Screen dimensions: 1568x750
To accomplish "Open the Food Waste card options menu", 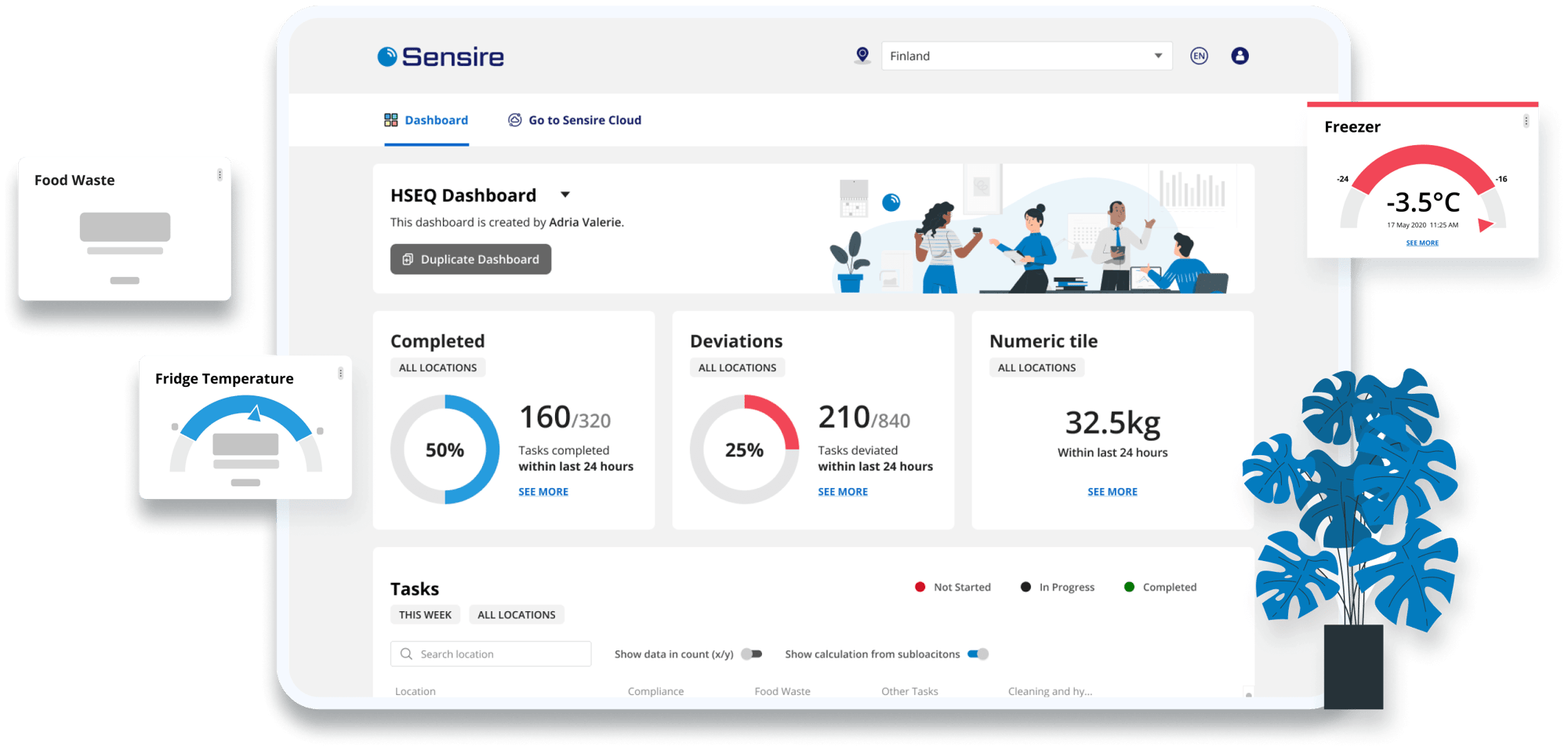I will (220, 175).
